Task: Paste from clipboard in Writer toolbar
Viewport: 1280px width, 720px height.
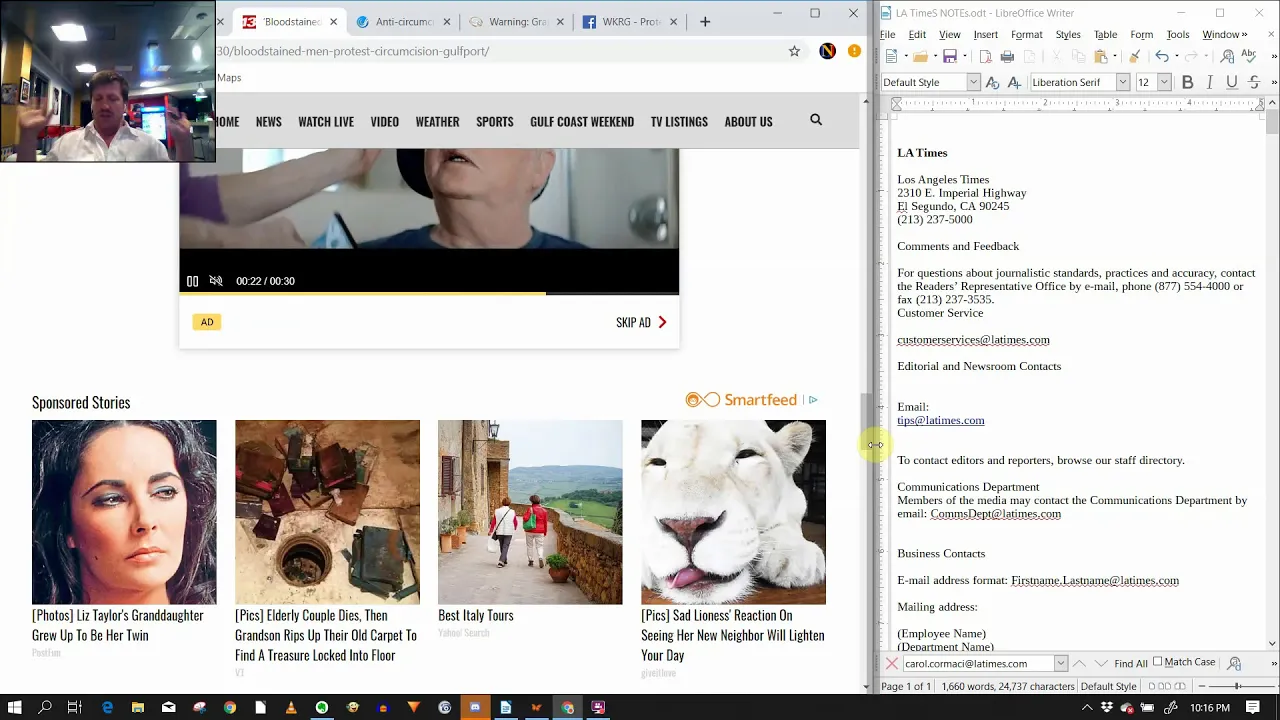Action: (1100, 57)
